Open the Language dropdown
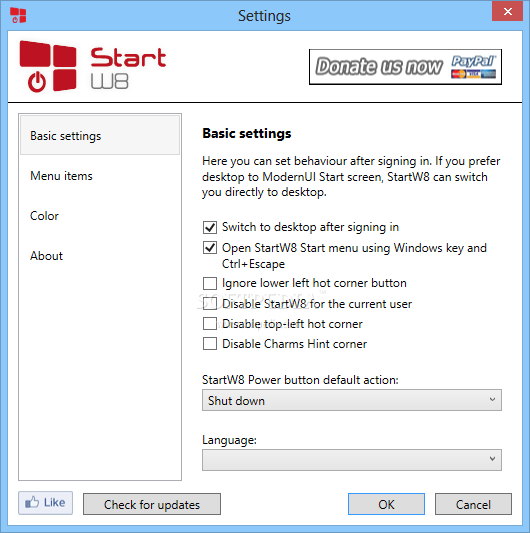Screen dimensions: 530x533 [352, 460]
